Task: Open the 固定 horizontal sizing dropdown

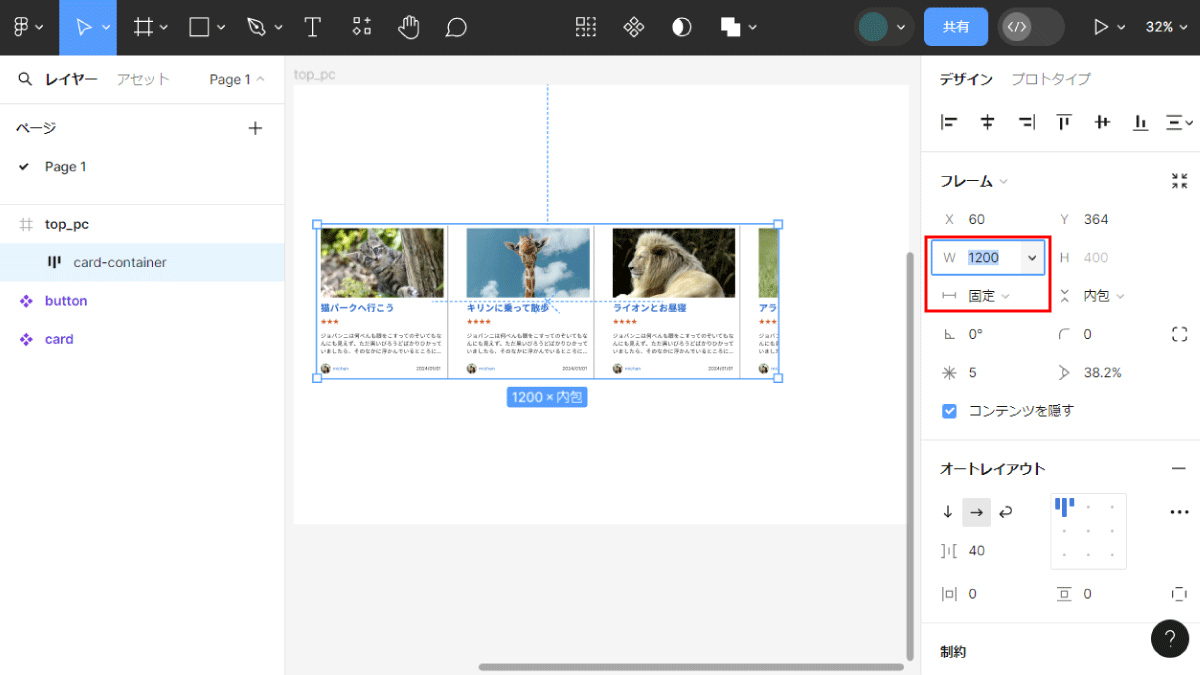Action: tap(989, 296)
